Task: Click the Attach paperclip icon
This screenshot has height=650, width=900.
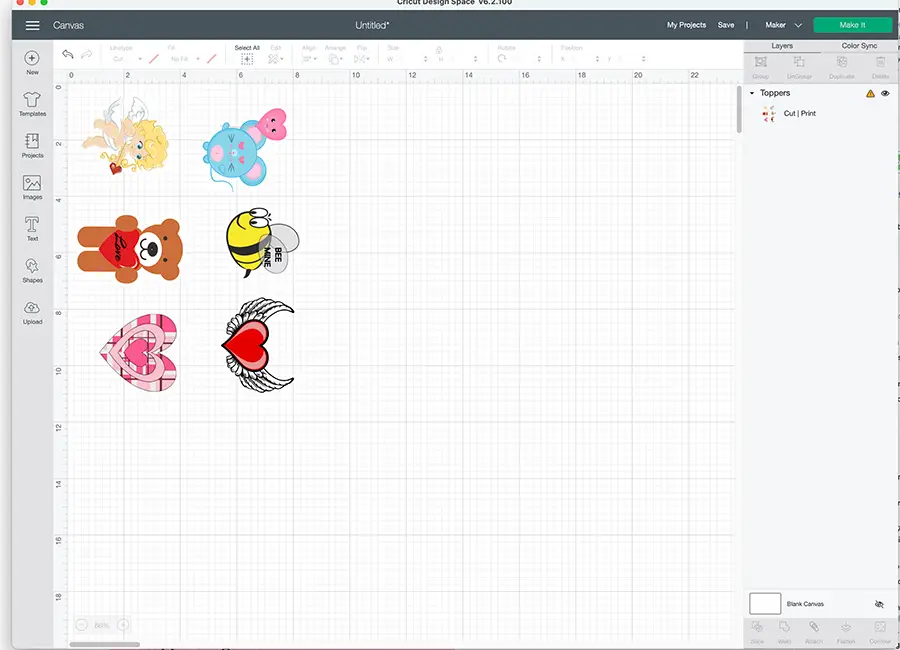Action: point(814,626)
